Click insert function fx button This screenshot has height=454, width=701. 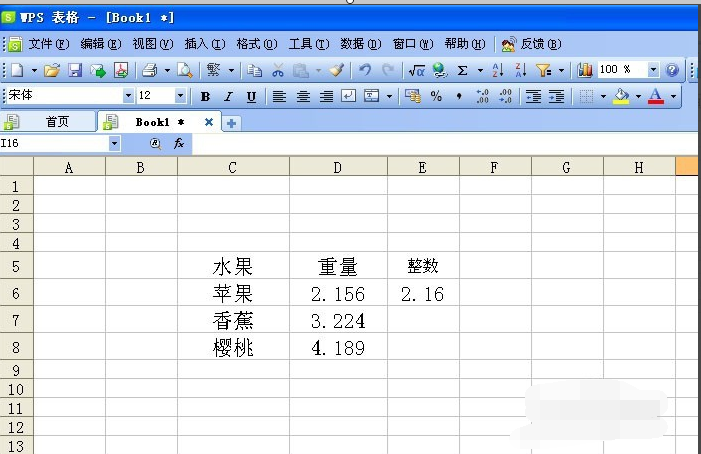pyautogui.click(x=179, y=143)
